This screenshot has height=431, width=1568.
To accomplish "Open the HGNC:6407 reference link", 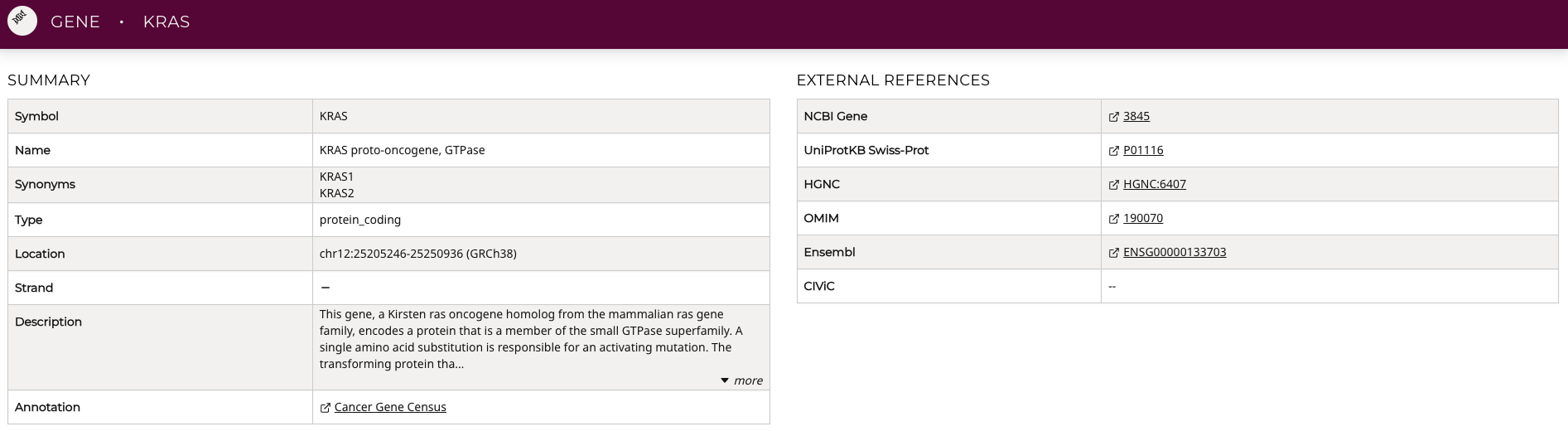I will coord(1155,184).
